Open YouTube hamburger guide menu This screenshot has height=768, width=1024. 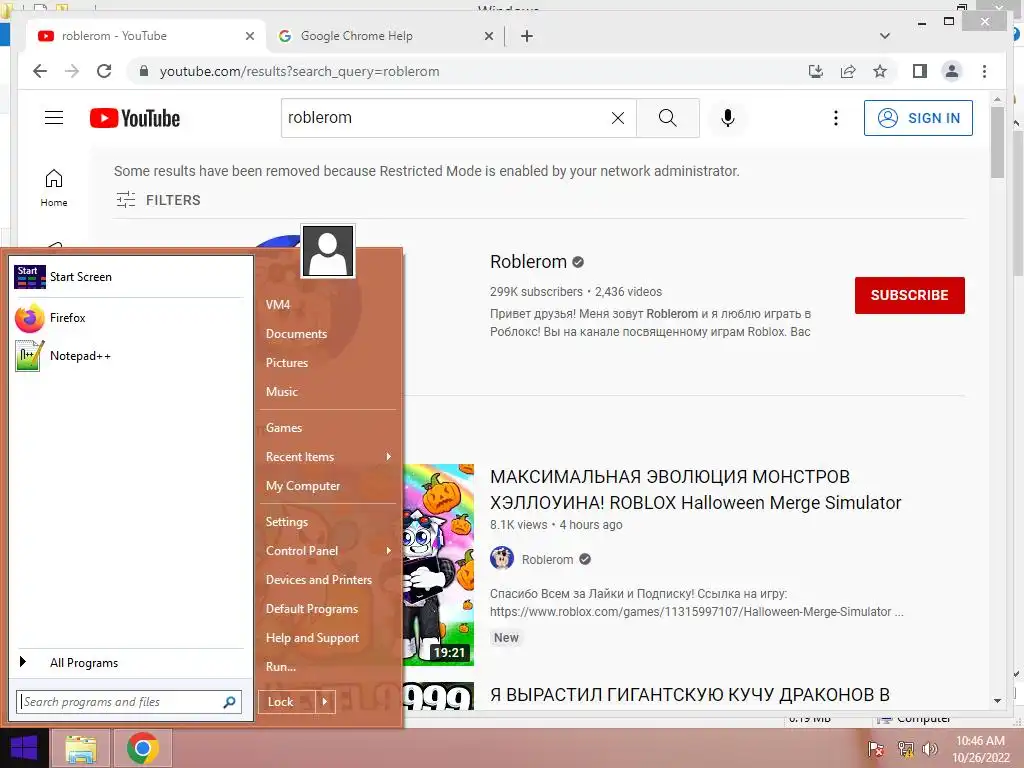pos(54,118)
